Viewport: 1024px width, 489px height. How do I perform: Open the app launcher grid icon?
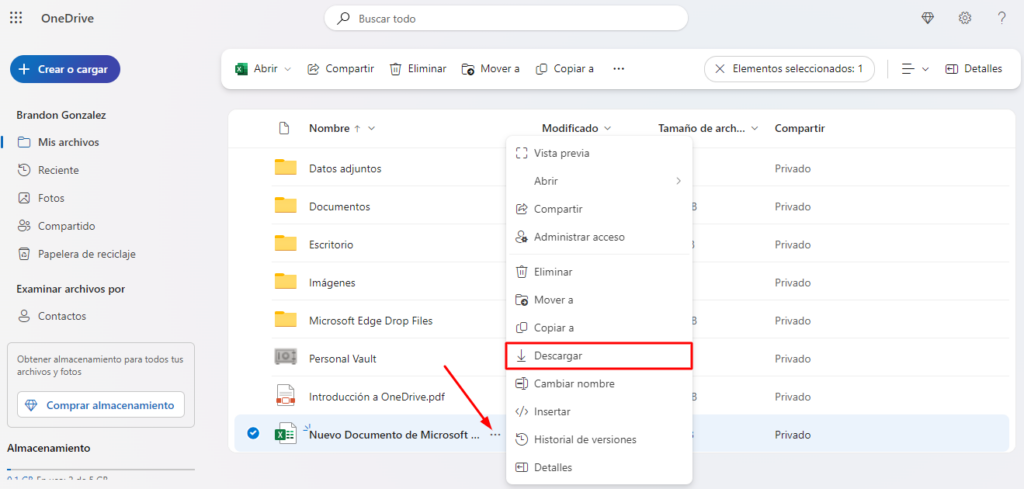(16, 18)
